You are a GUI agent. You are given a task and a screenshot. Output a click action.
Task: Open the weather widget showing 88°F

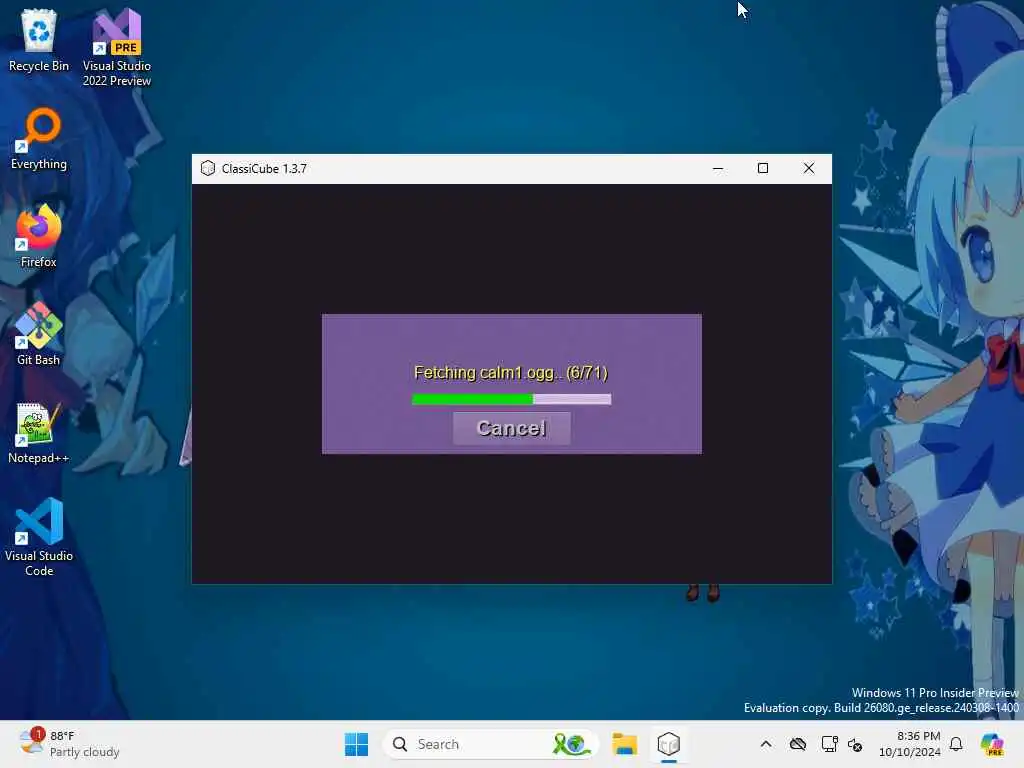coord(69,744)
